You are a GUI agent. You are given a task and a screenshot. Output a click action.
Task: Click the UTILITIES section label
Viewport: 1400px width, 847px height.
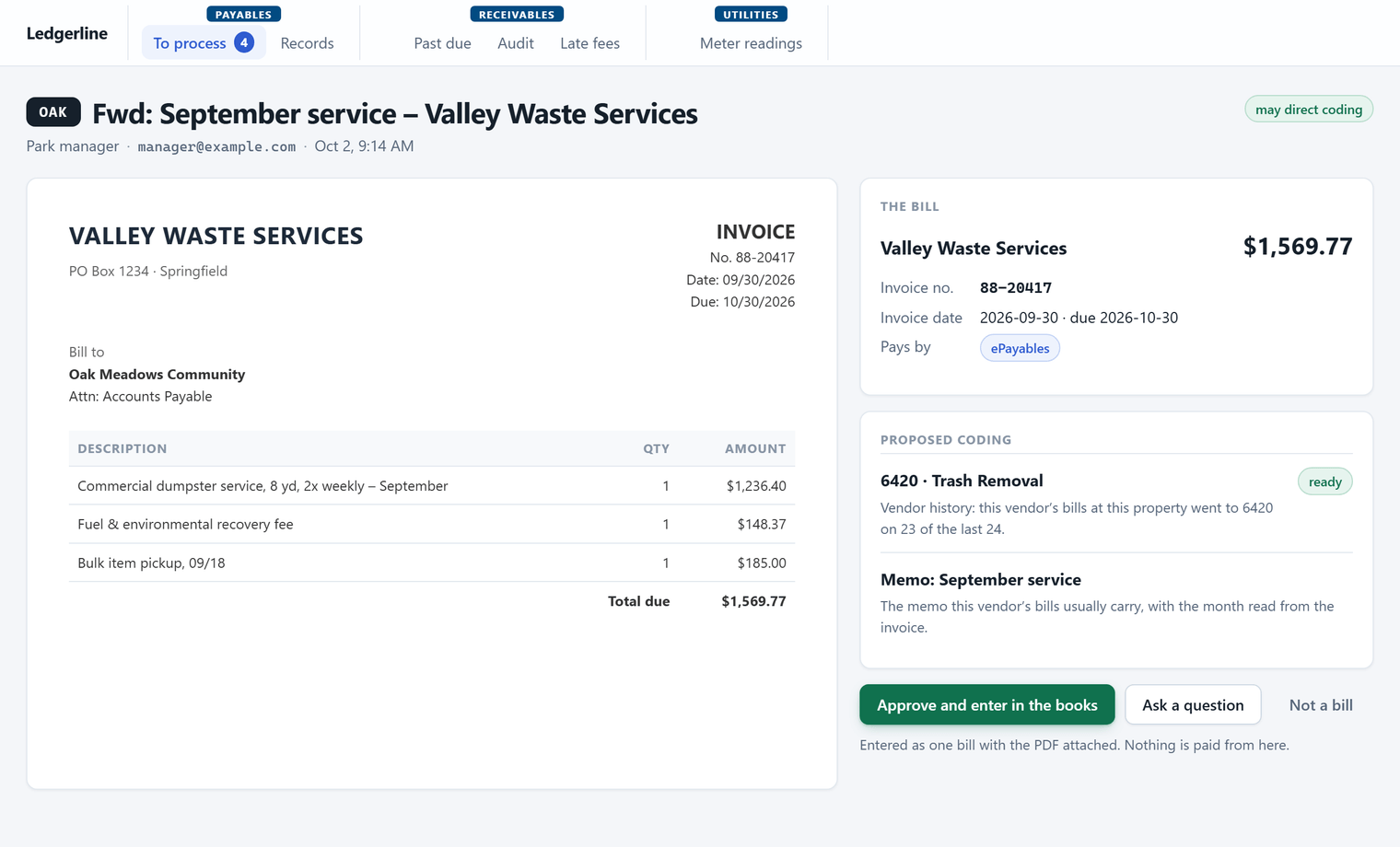pyautogui.click(x=751, y=15)
